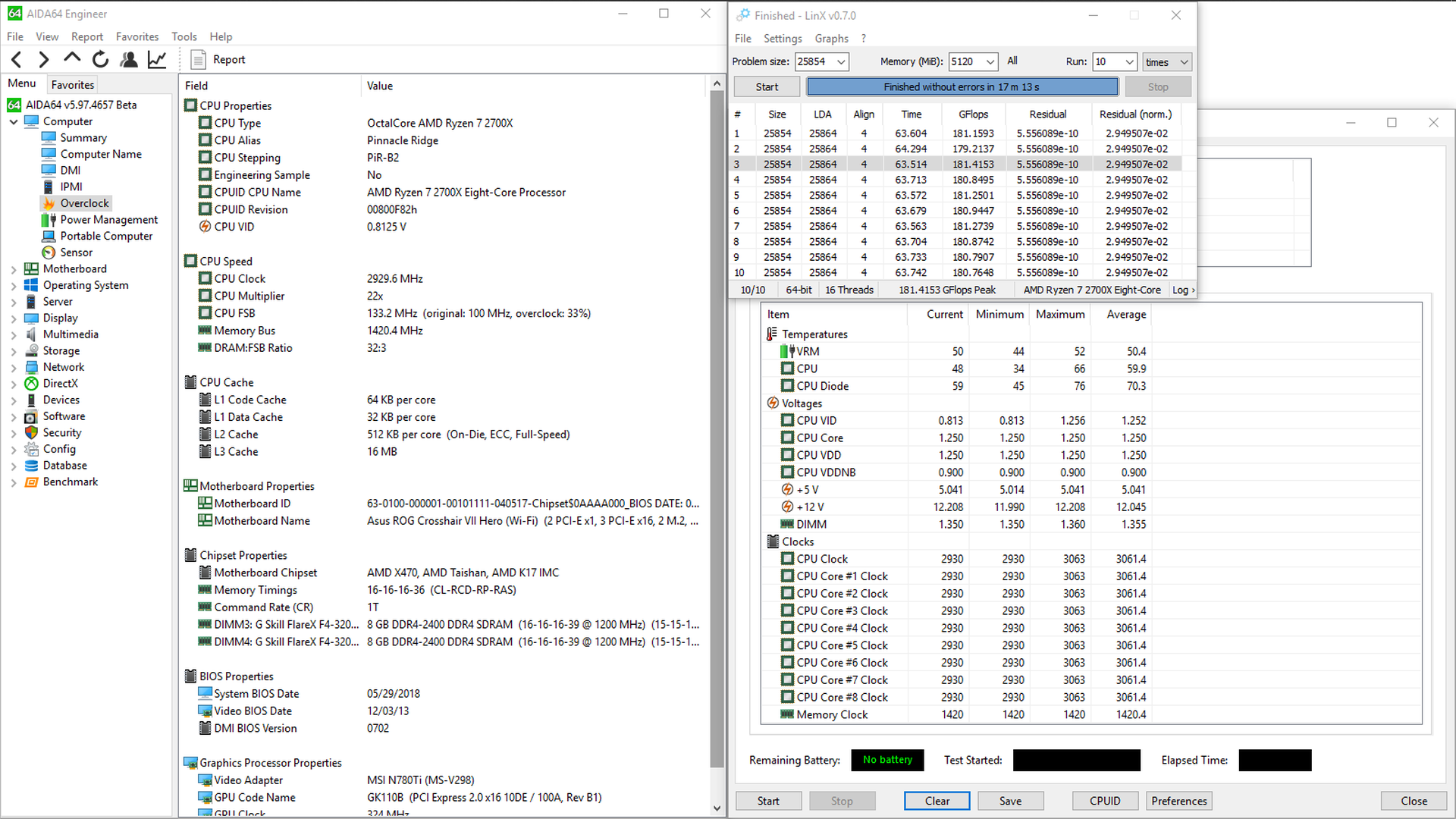Screen dimensions: 1456x819
Task: Click the Database icon in tree
Action: coord(31,466)
